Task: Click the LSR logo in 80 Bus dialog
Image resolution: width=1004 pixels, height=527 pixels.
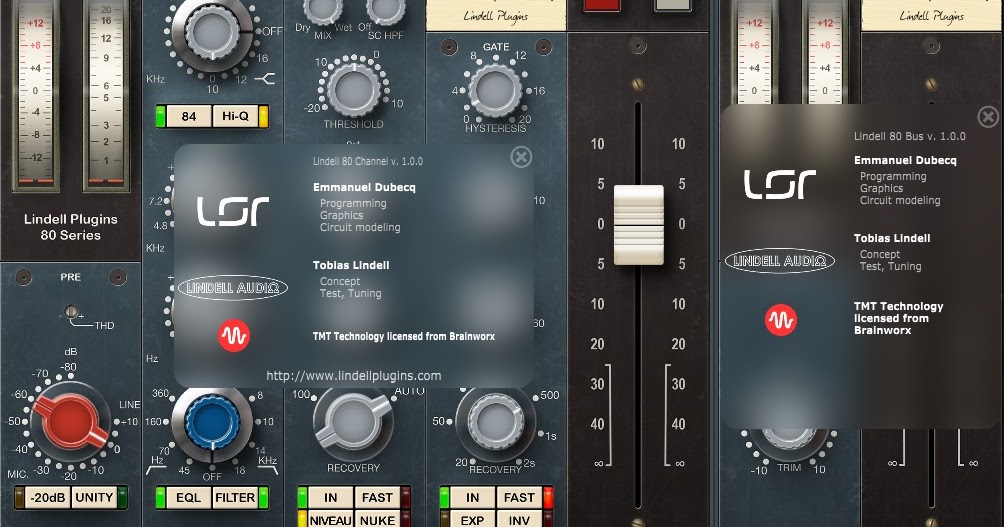Action: point(780,184)
